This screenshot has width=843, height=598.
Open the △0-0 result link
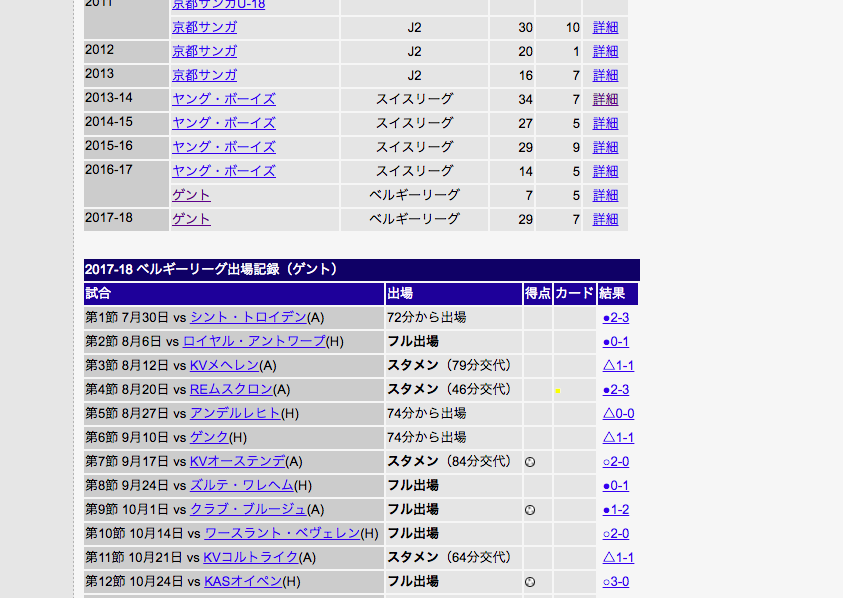point(618,414)
